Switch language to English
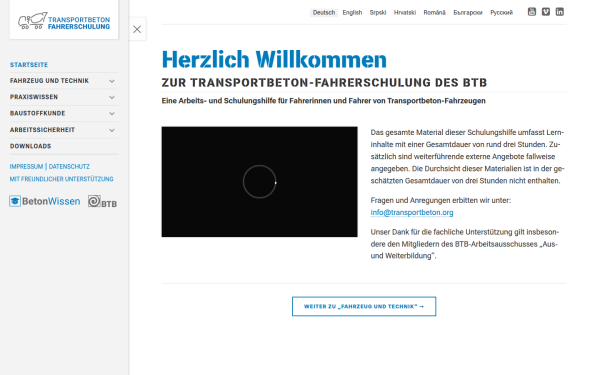This screenshot has width=600, height=375. coord(352,12)
